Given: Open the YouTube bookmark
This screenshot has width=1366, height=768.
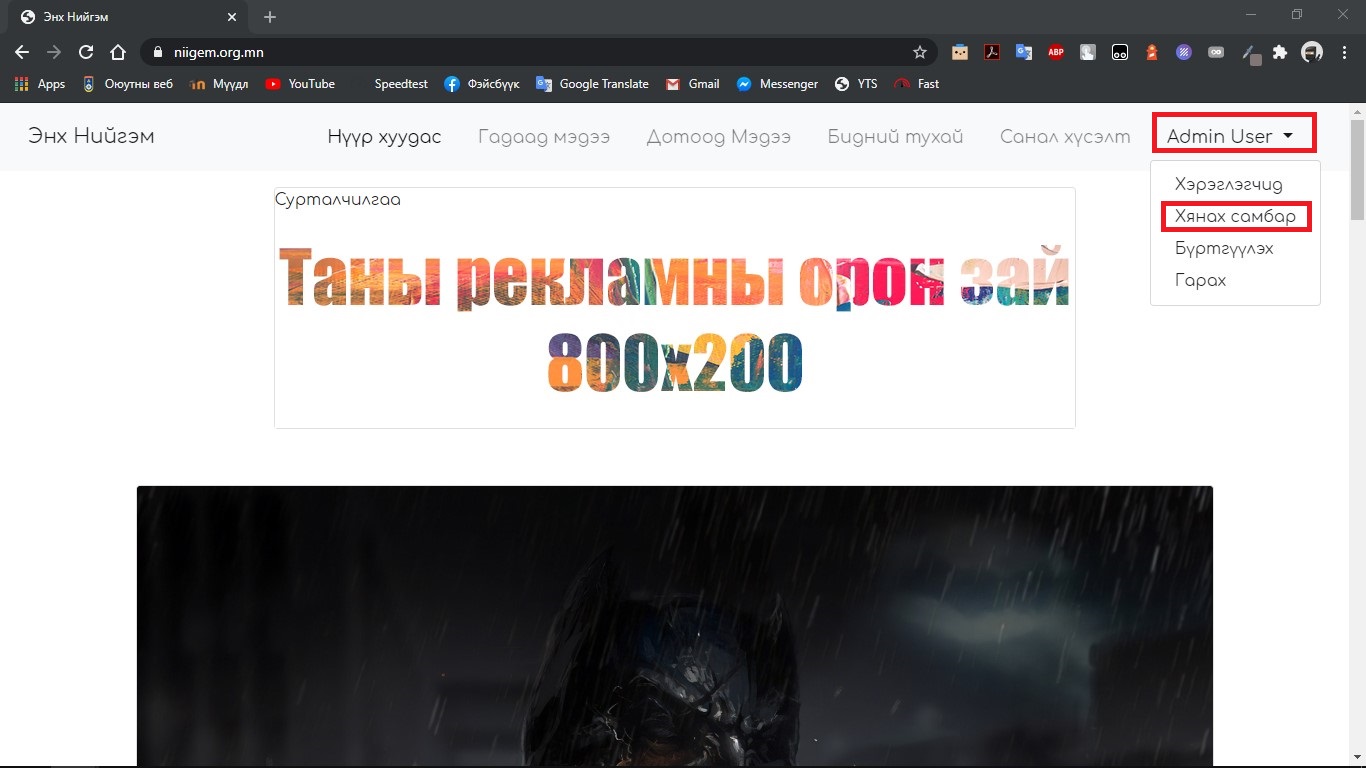Looking at the screenshot, I should 300,84.
